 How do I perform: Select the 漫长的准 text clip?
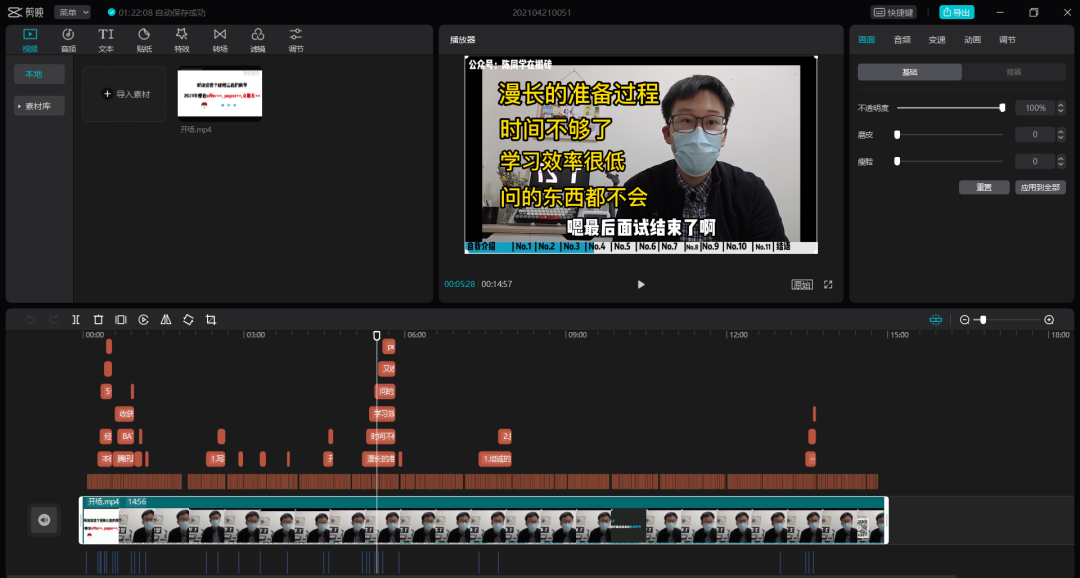pyautogui.click(x=380, y=459)
